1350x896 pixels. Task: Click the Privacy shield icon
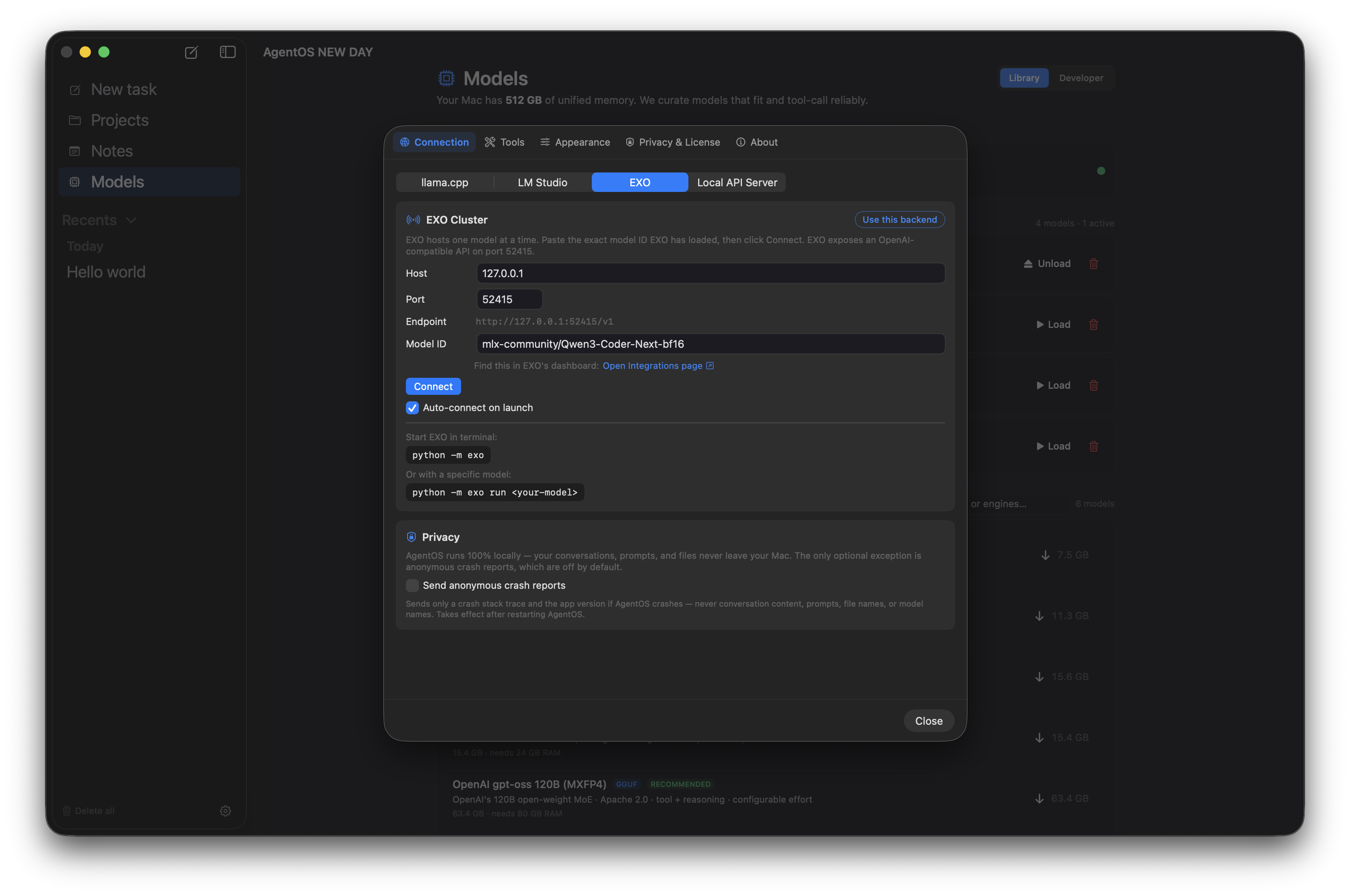click(412, 537)
